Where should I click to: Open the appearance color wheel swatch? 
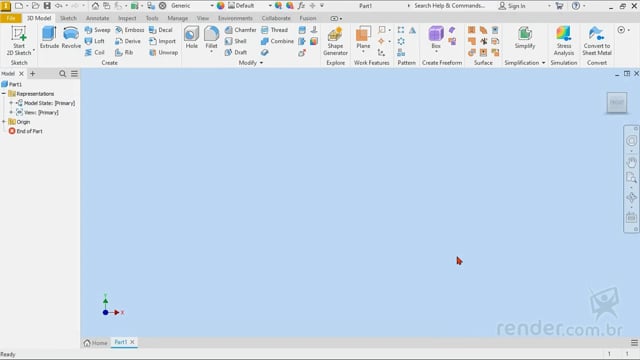pos(220,6)
